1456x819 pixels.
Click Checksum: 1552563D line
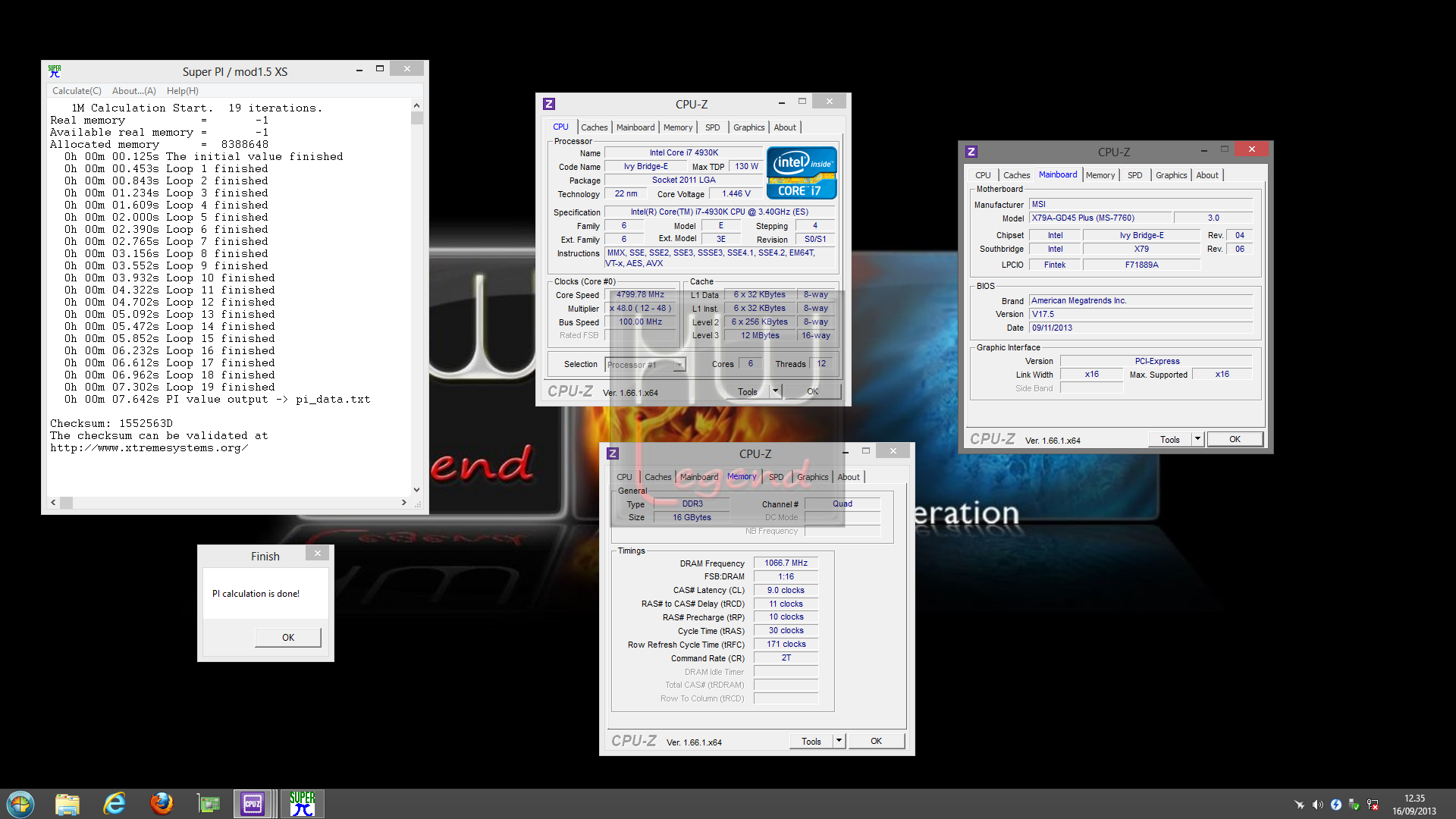click(x=111, y=424)
